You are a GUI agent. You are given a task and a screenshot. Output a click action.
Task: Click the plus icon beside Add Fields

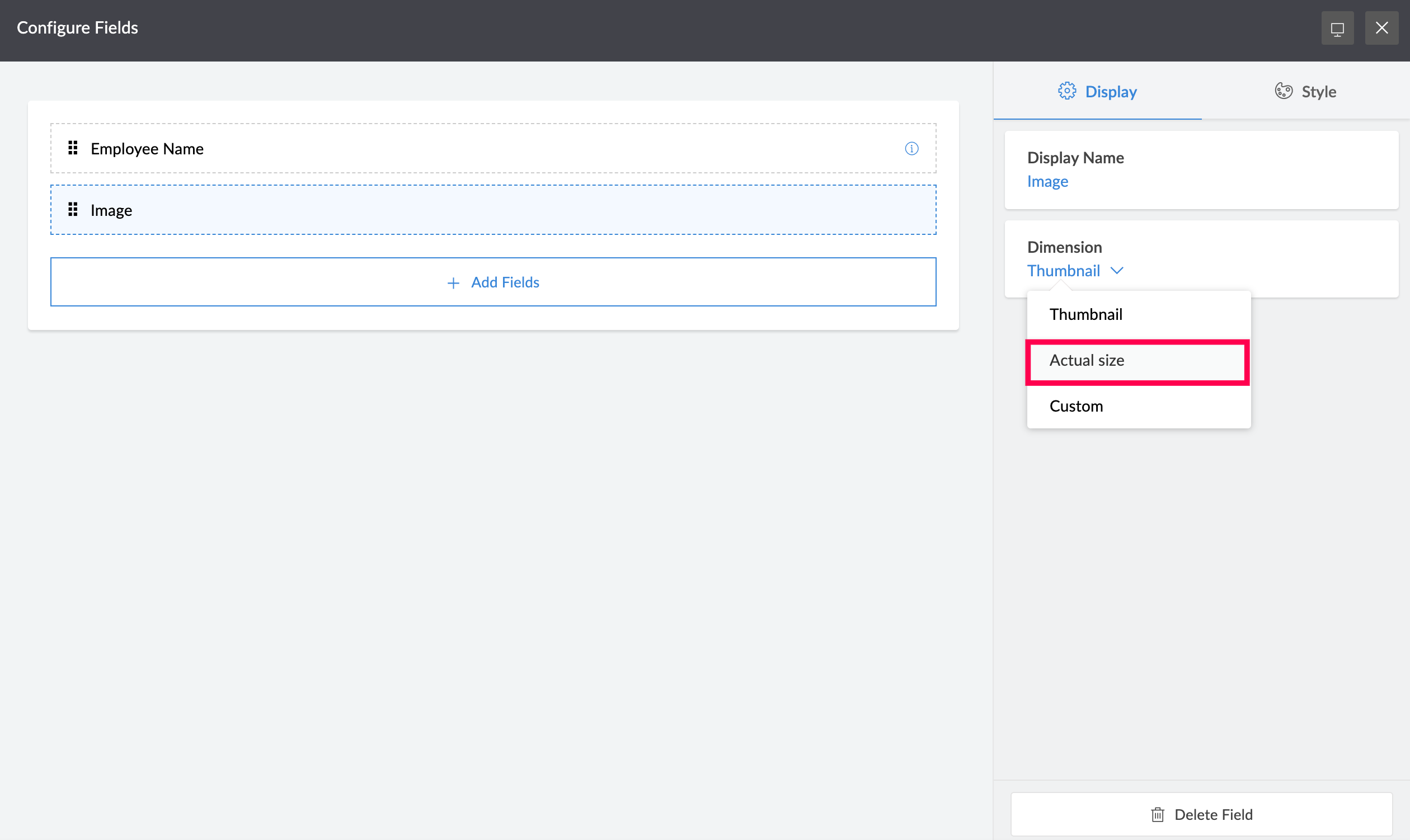coord(453,282)
